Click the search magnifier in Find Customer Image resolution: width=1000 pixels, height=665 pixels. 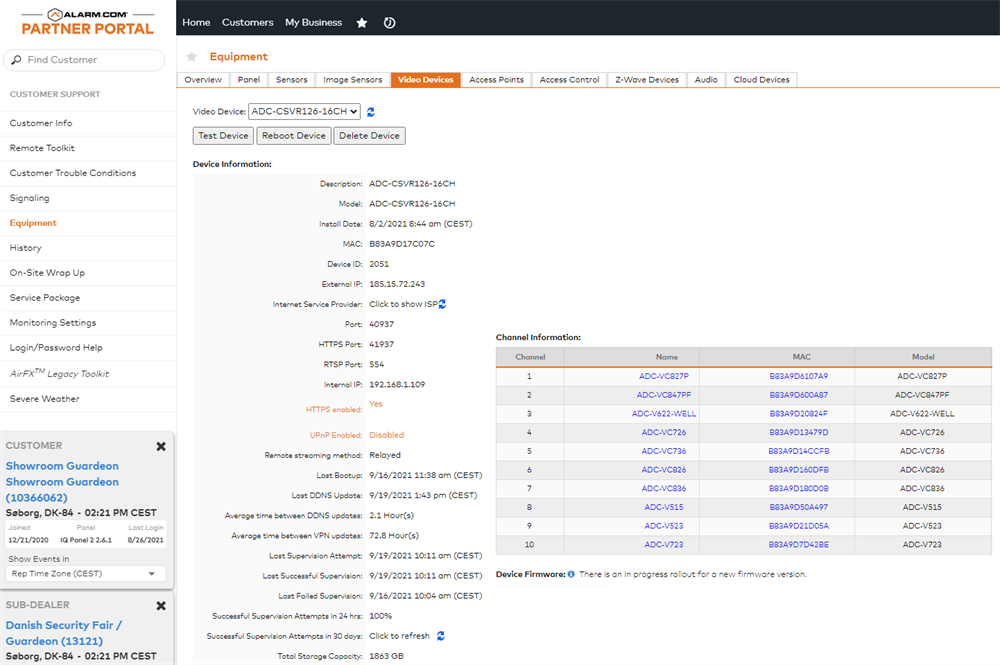(17, 60)
